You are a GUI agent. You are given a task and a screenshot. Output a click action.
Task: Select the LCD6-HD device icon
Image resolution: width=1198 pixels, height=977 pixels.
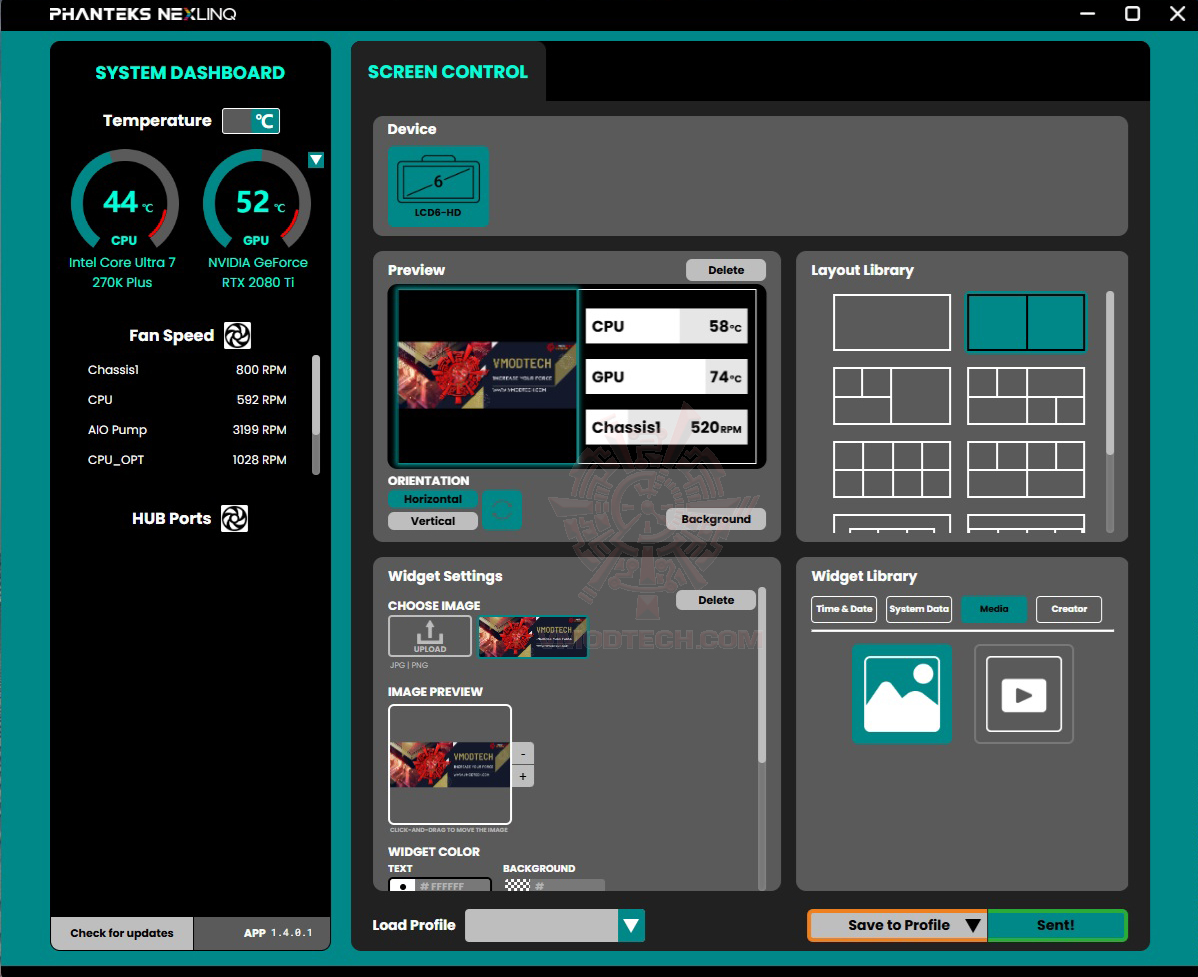pos(438,186)
